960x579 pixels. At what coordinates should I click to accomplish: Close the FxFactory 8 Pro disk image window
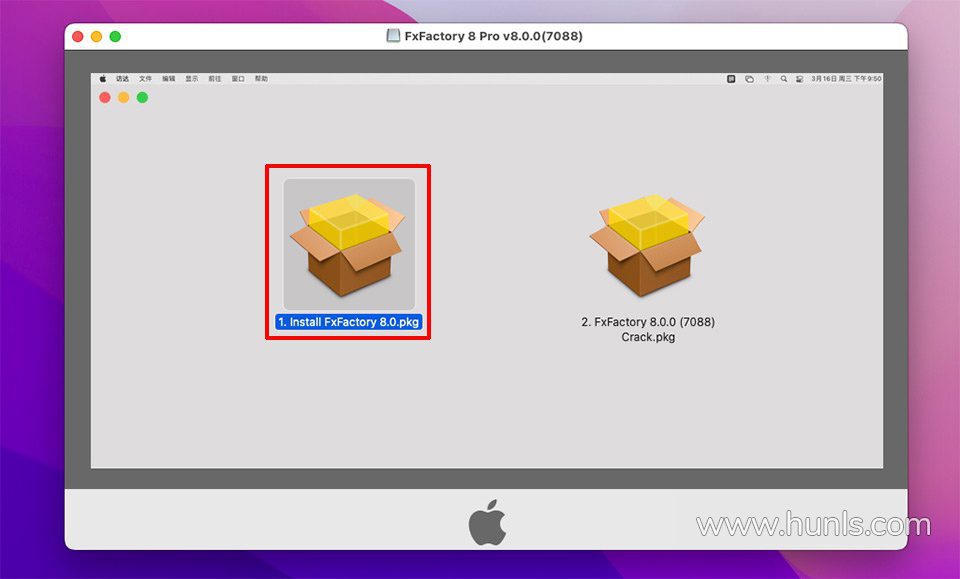pyautogui.click(x=78, y=36)
